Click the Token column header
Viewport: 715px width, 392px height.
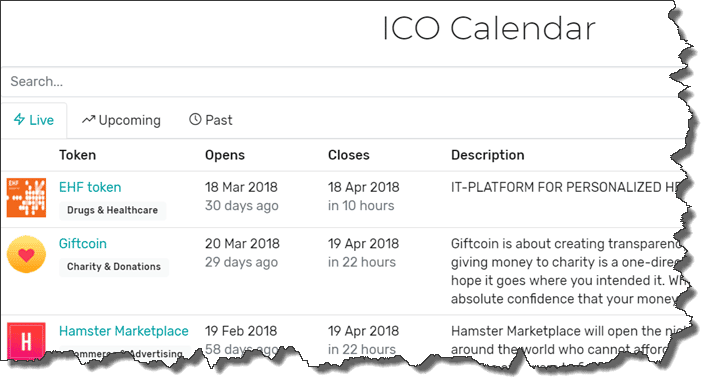click(x=78, y=155)
